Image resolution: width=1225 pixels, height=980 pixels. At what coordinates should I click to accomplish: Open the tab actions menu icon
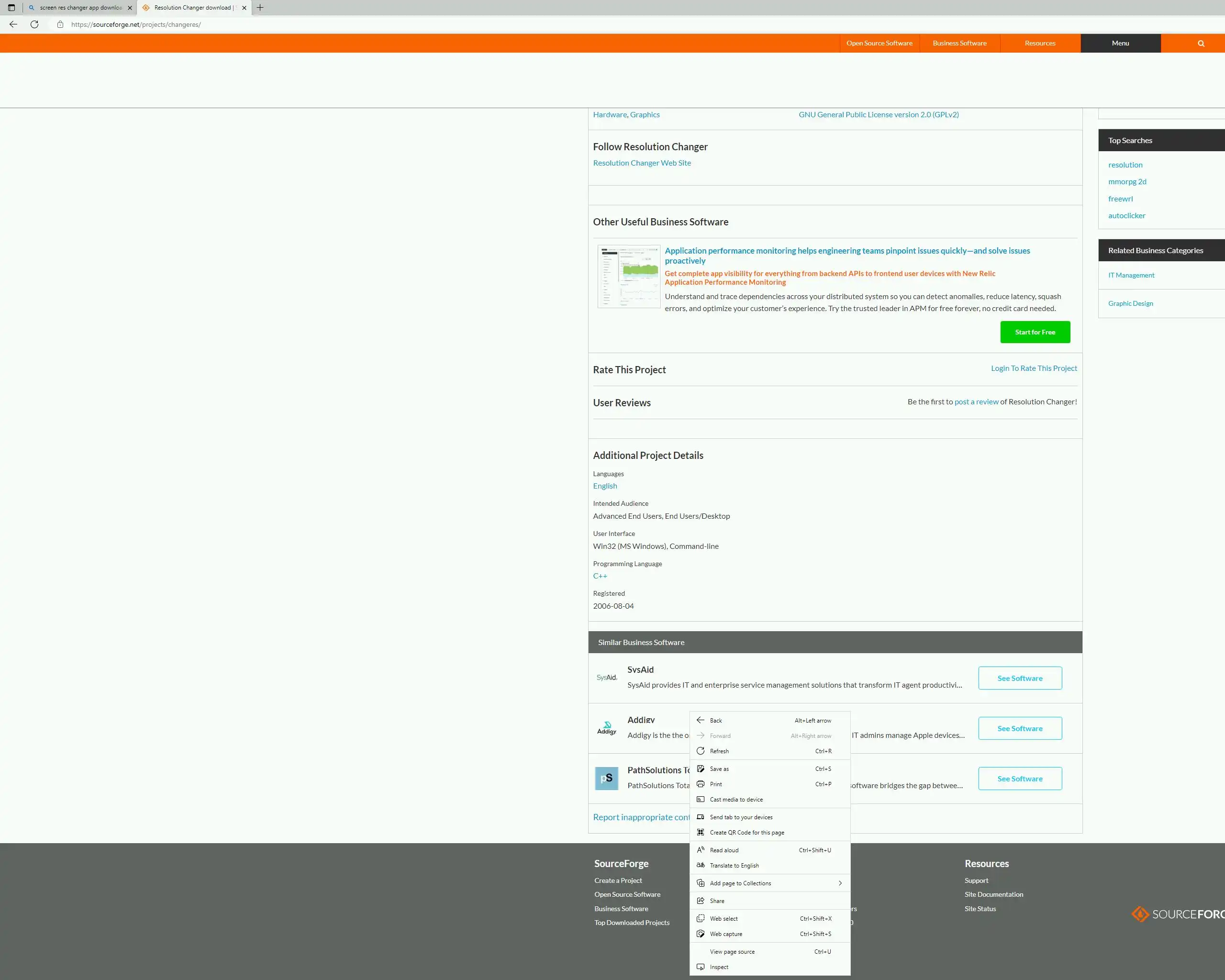point(11,7)
